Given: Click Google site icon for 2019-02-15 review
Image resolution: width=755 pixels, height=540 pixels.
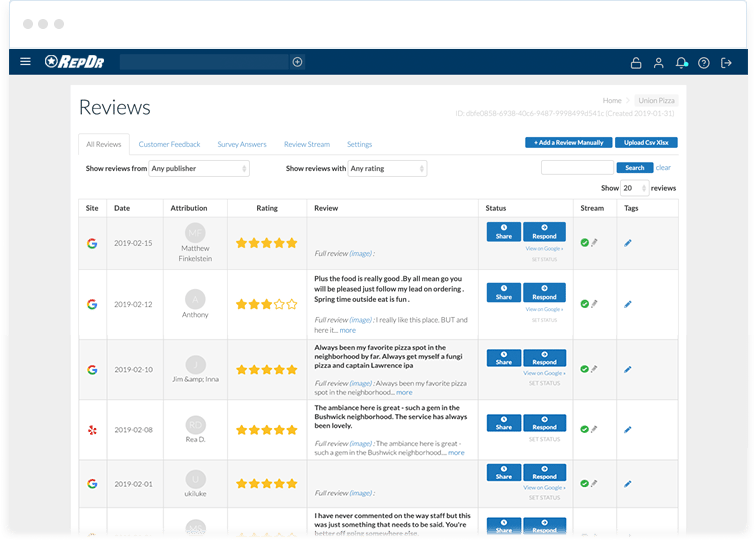Looking at the screenshot, I should pos(92,243).
